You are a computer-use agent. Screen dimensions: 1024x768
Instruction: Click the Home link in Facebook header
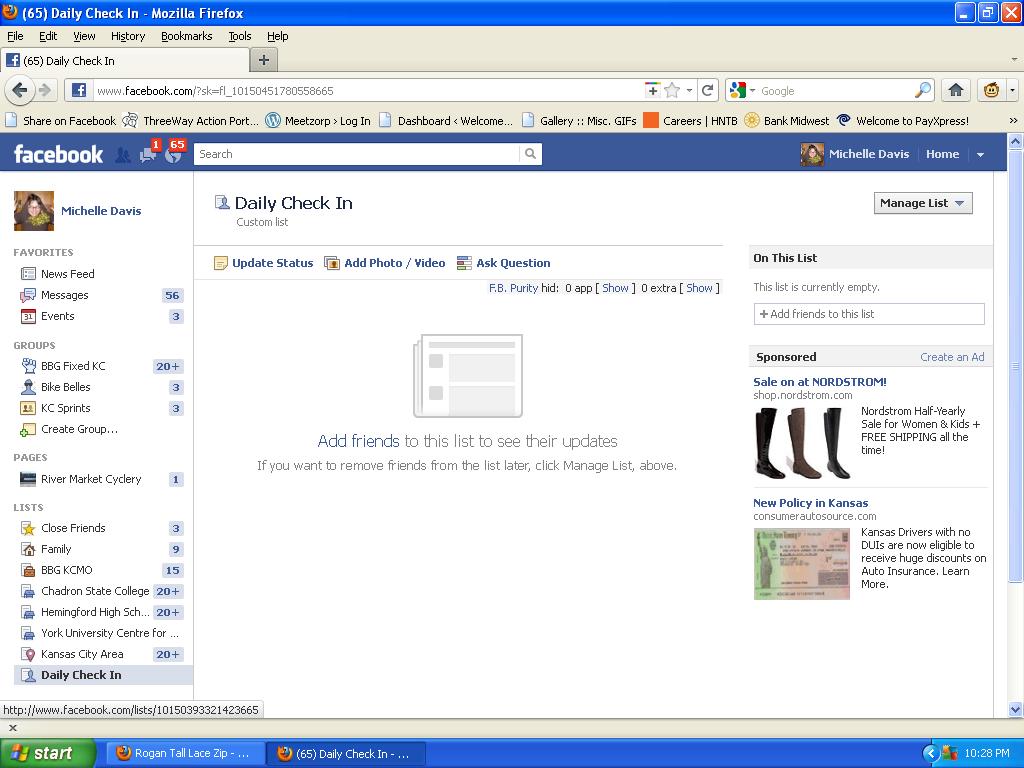coord(942,154)
